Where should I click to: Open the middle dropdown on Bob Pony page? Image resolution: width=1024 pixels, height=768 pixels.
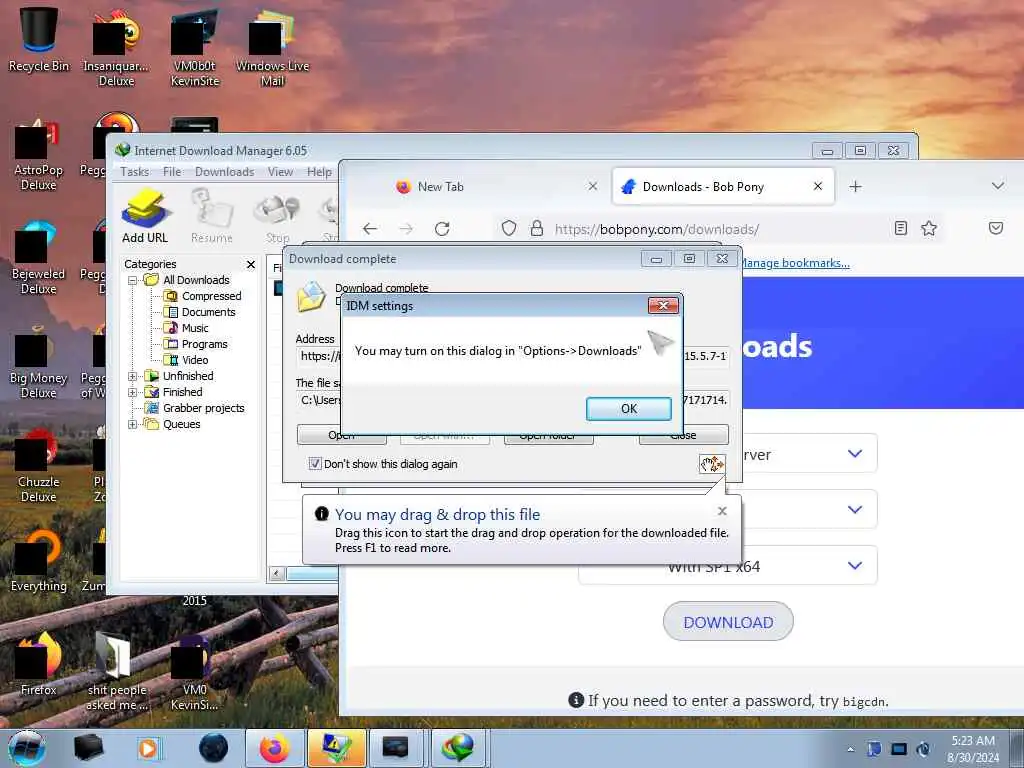coord(810,509)
